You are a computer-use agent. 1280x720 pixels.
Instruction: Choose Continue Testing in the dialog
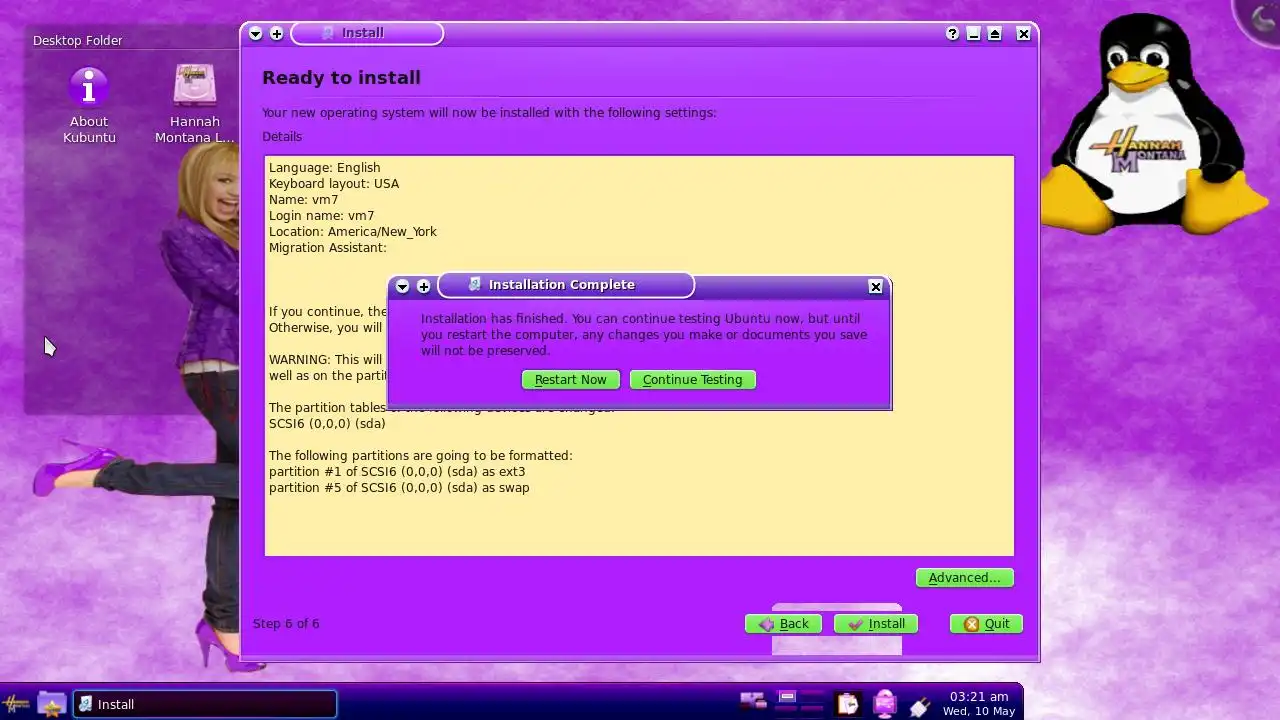click(x=693, y=380)
